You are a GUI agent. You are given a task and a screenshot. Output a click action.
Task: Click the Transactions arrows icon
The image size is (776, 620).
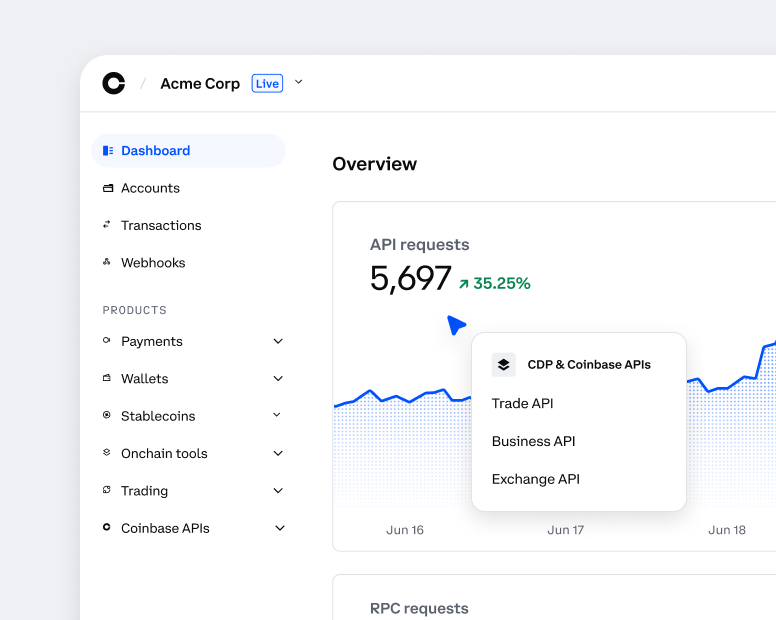tap(106, 225)
